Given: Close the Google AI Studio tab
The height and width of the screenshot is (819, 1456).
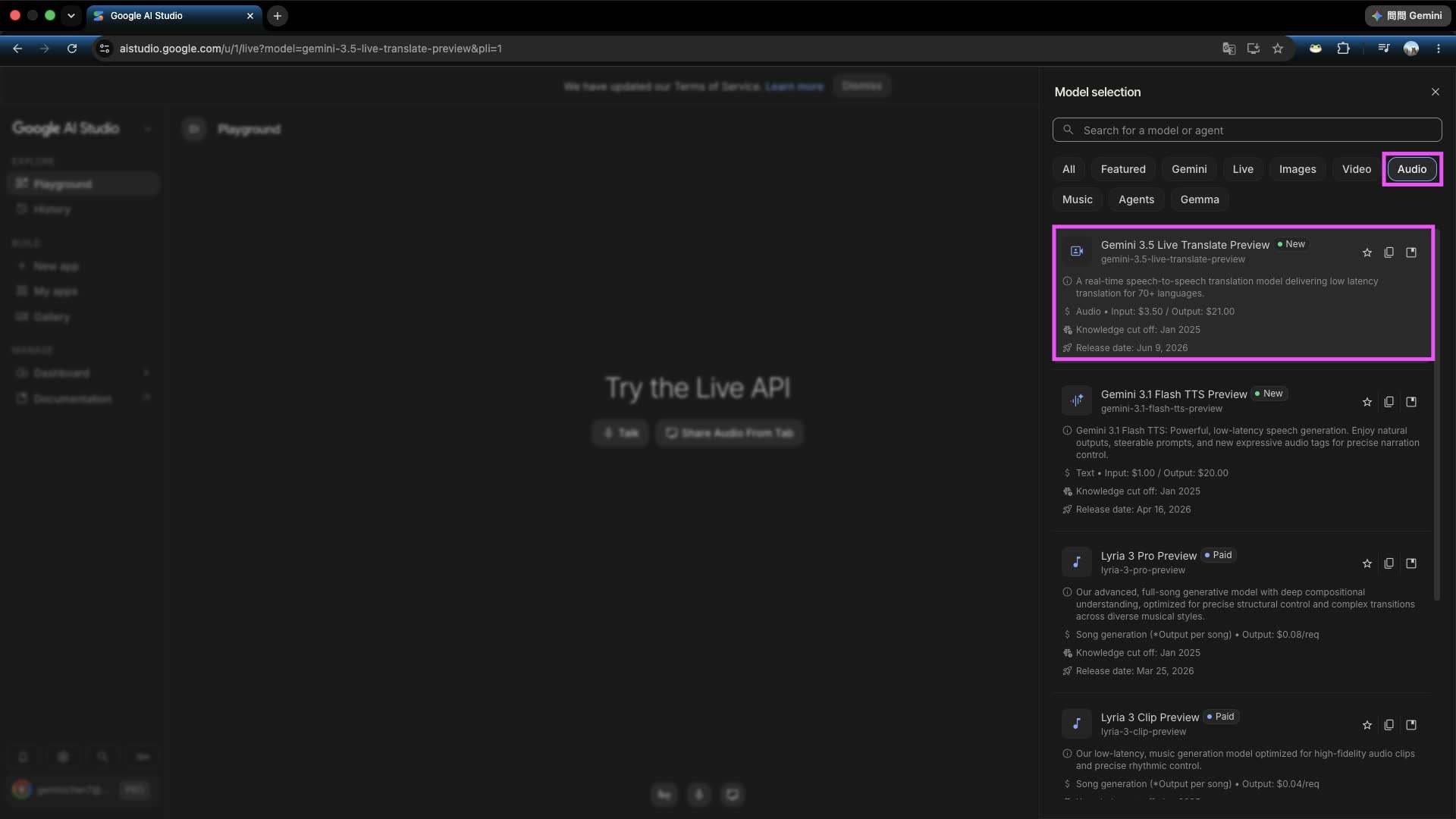Looking at the screenshot, I should tap(250, 16).
